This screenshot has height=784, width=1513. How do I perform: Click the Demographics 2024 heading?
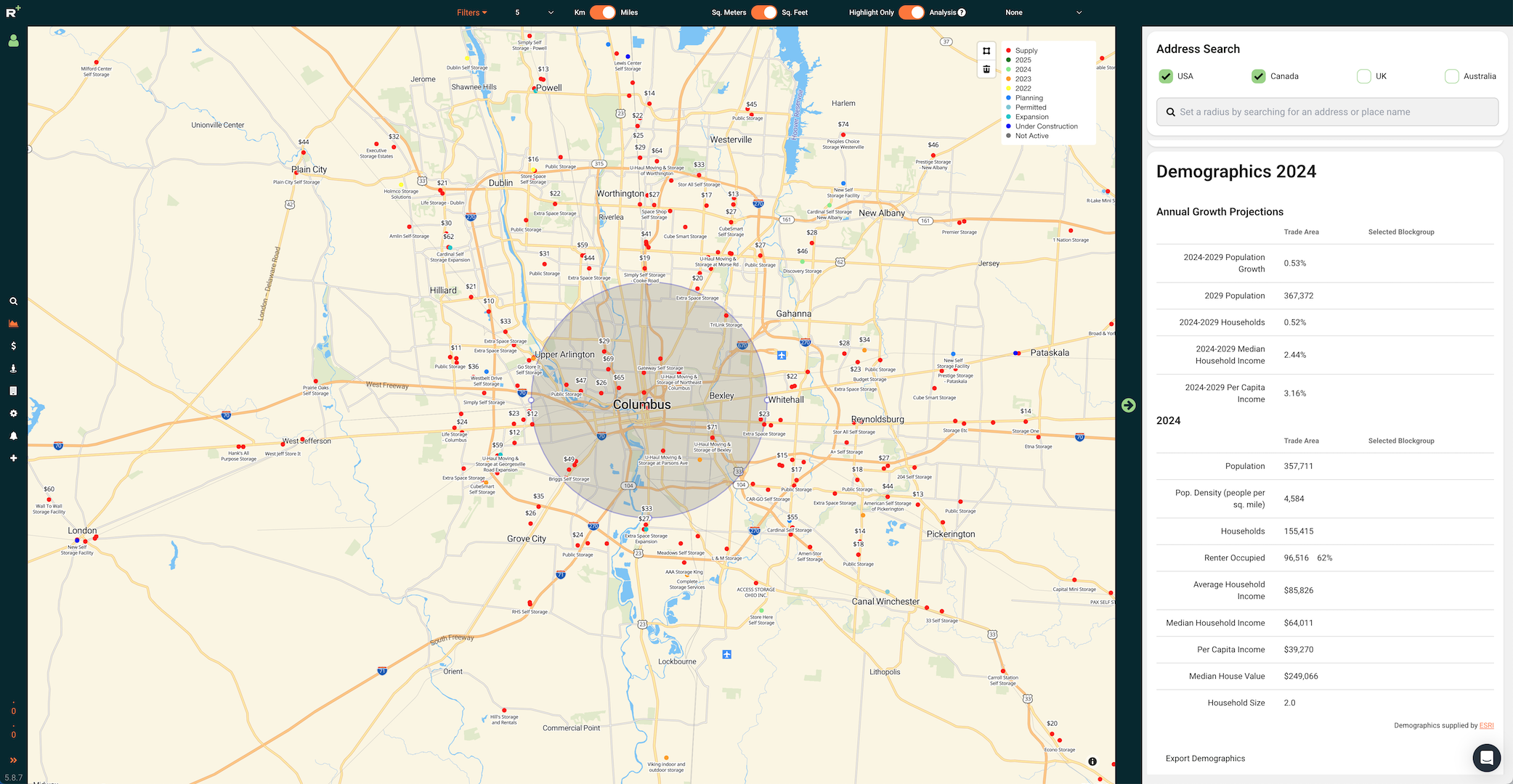(1236, 171)
